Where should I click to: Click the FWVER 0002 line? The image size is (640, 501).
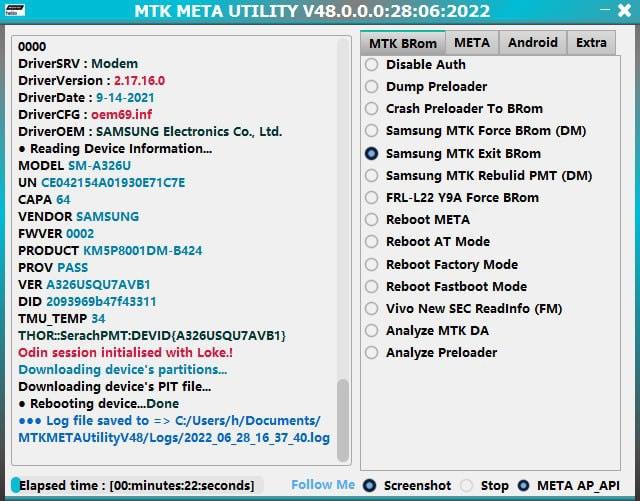point(56,234)
